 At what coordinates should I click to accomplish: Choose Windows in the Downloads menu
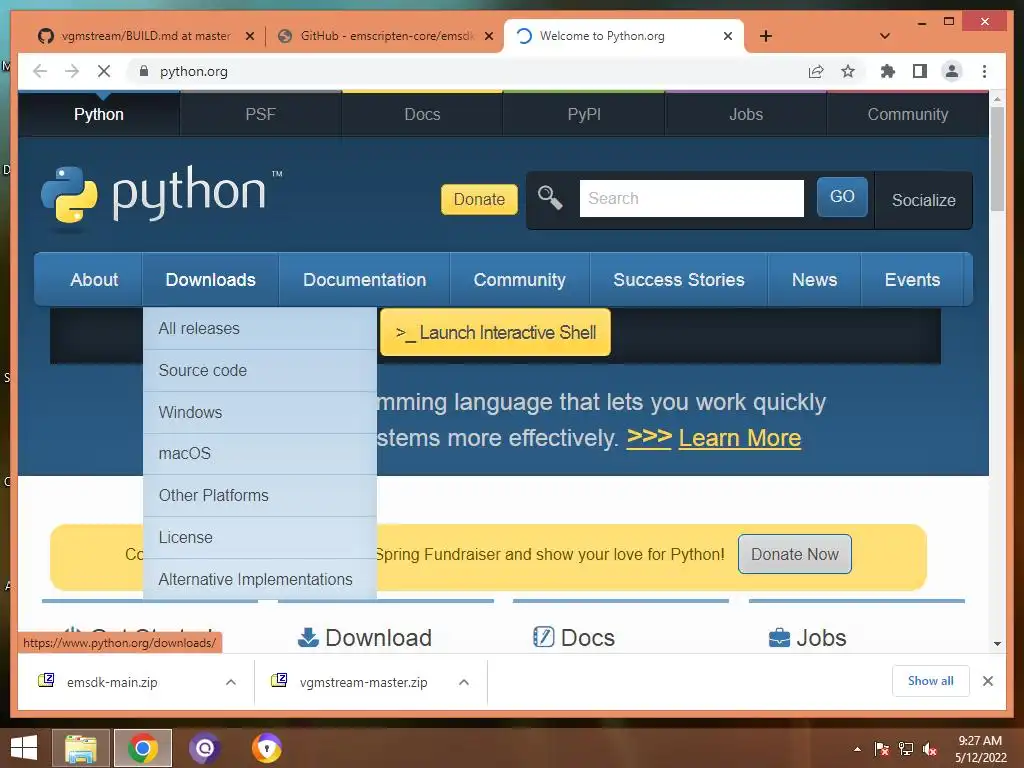pos(260,412)
